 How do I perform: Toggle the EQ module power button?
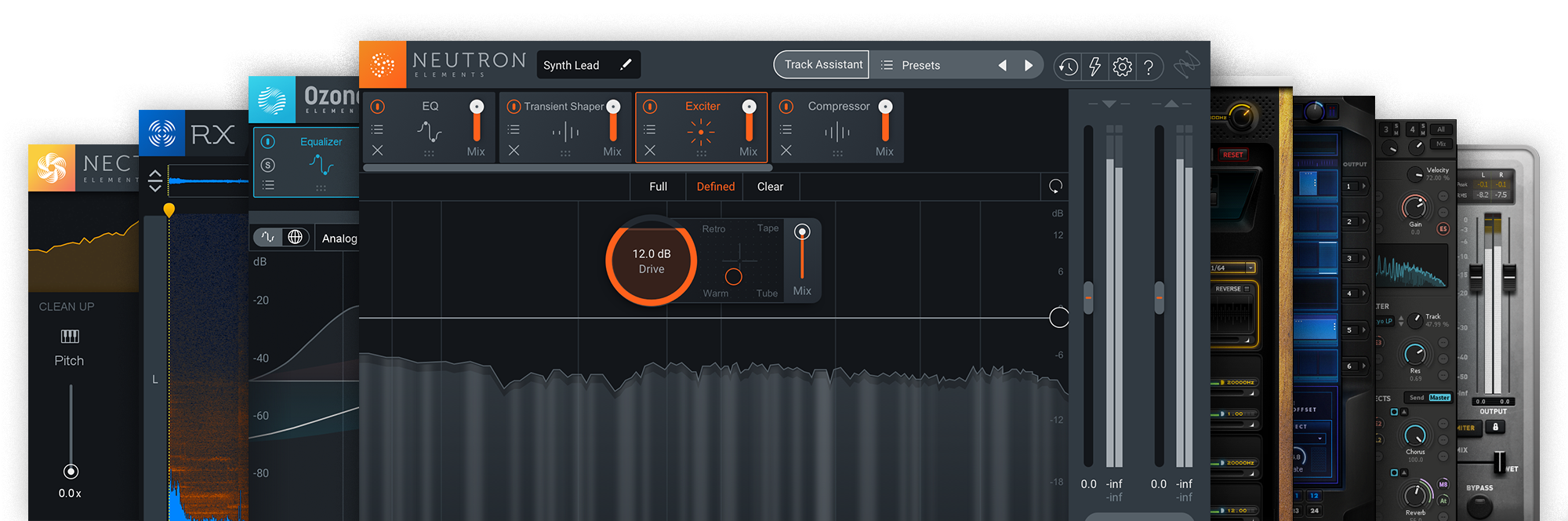coord(377,107)
